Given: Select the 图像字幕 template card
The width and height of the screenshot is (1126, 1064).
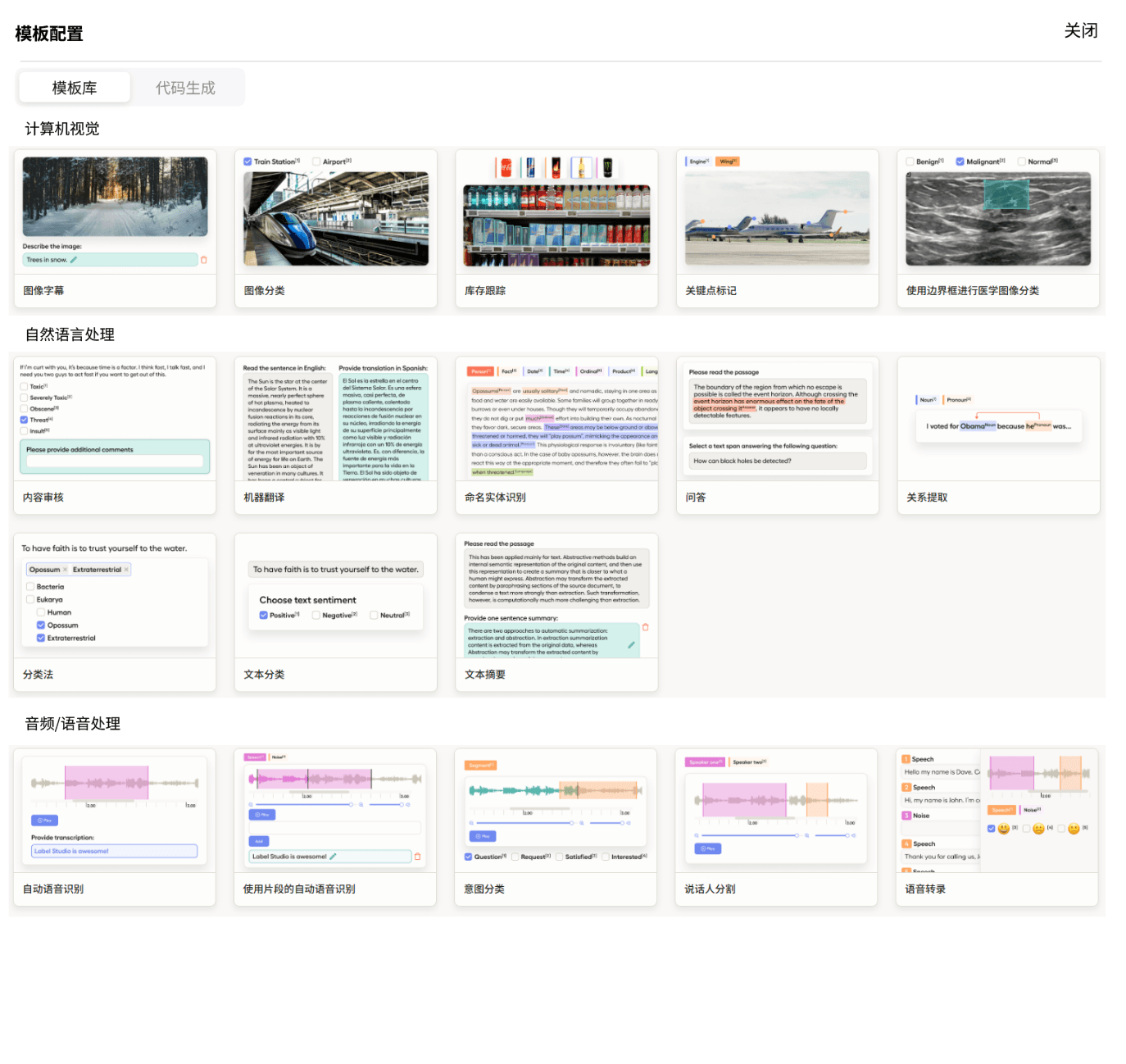Looking at the screenshot, I should [x=115, y=228].
